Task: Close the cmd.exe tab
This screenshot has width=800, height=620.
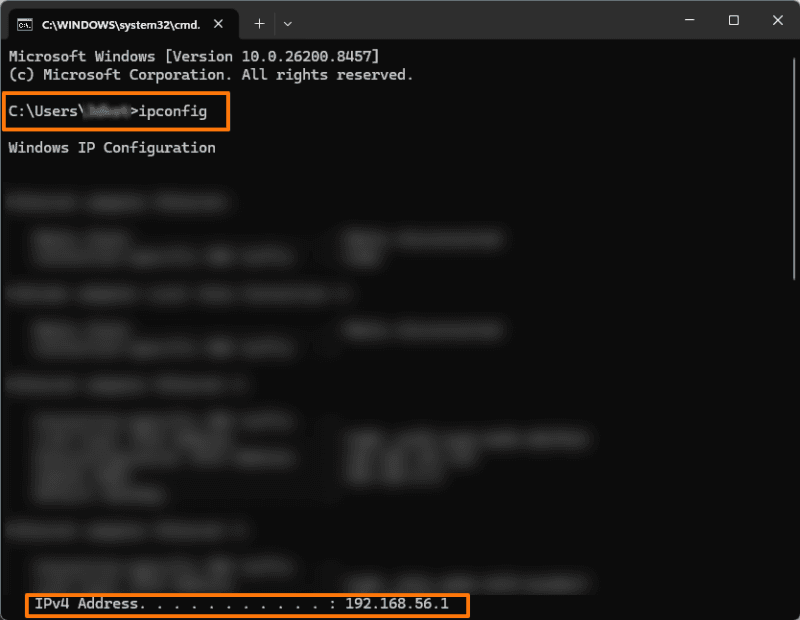Action: (x=218, y=24)
